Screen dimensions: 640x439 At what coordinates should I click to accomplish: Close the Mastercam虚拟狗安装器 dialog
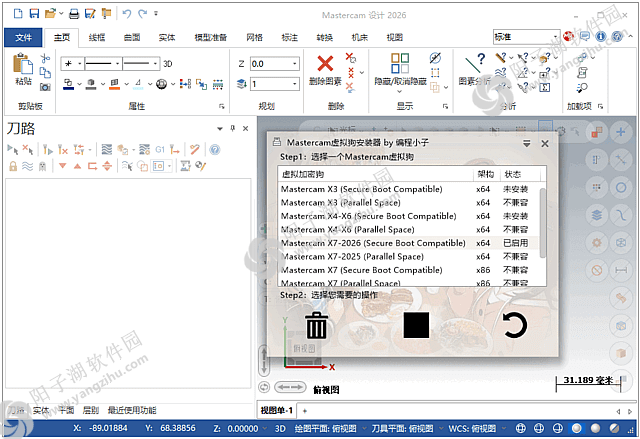545,144
